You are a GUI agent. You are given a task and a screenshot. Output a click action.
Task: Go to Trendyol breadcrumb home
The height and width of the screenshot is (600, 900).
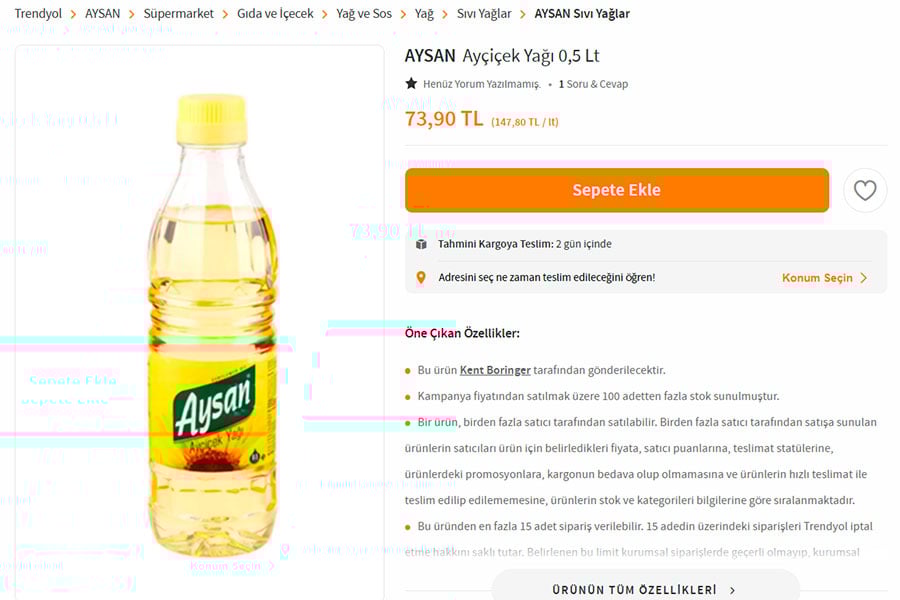click(38, 13)
